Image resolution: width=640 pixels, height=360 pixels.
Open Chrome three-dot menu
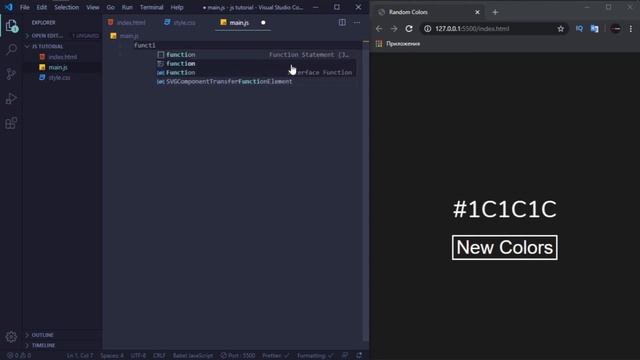pyautogui.click(x=631, y=29)
